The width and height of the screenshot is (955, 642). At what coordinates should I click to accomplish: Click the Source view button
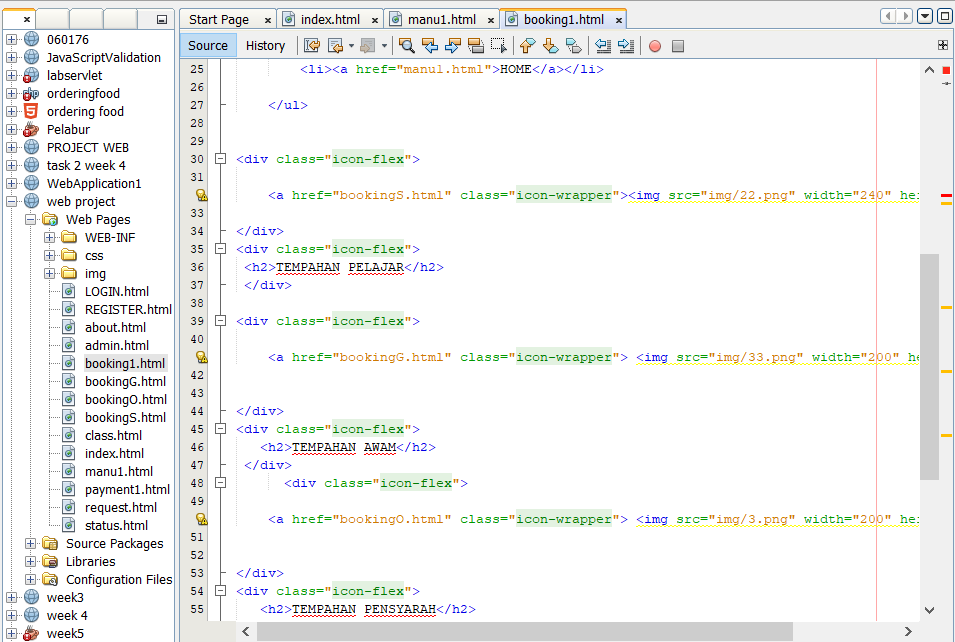click(207, 45)
